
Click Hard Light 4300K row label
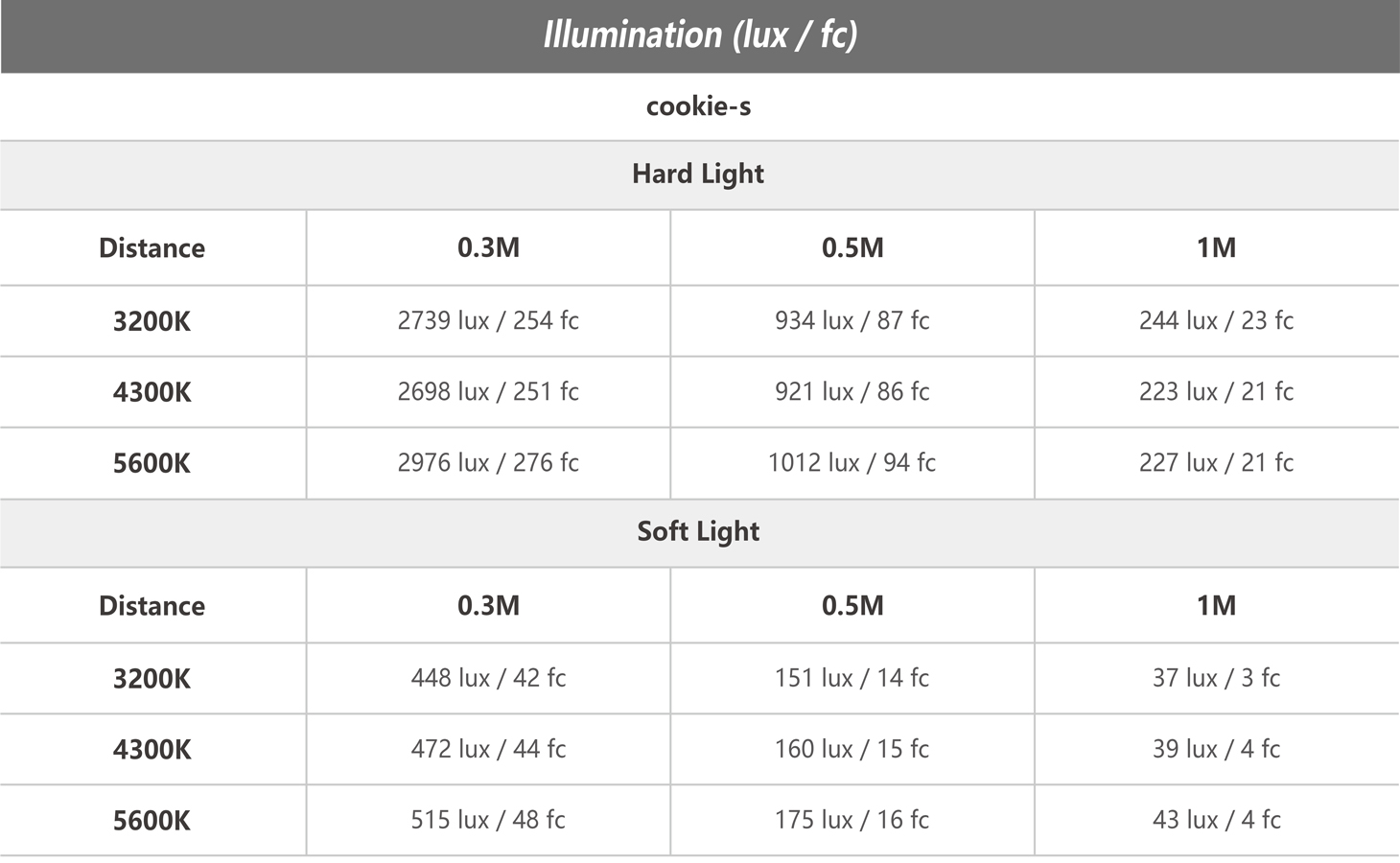[x=152, y=392]
